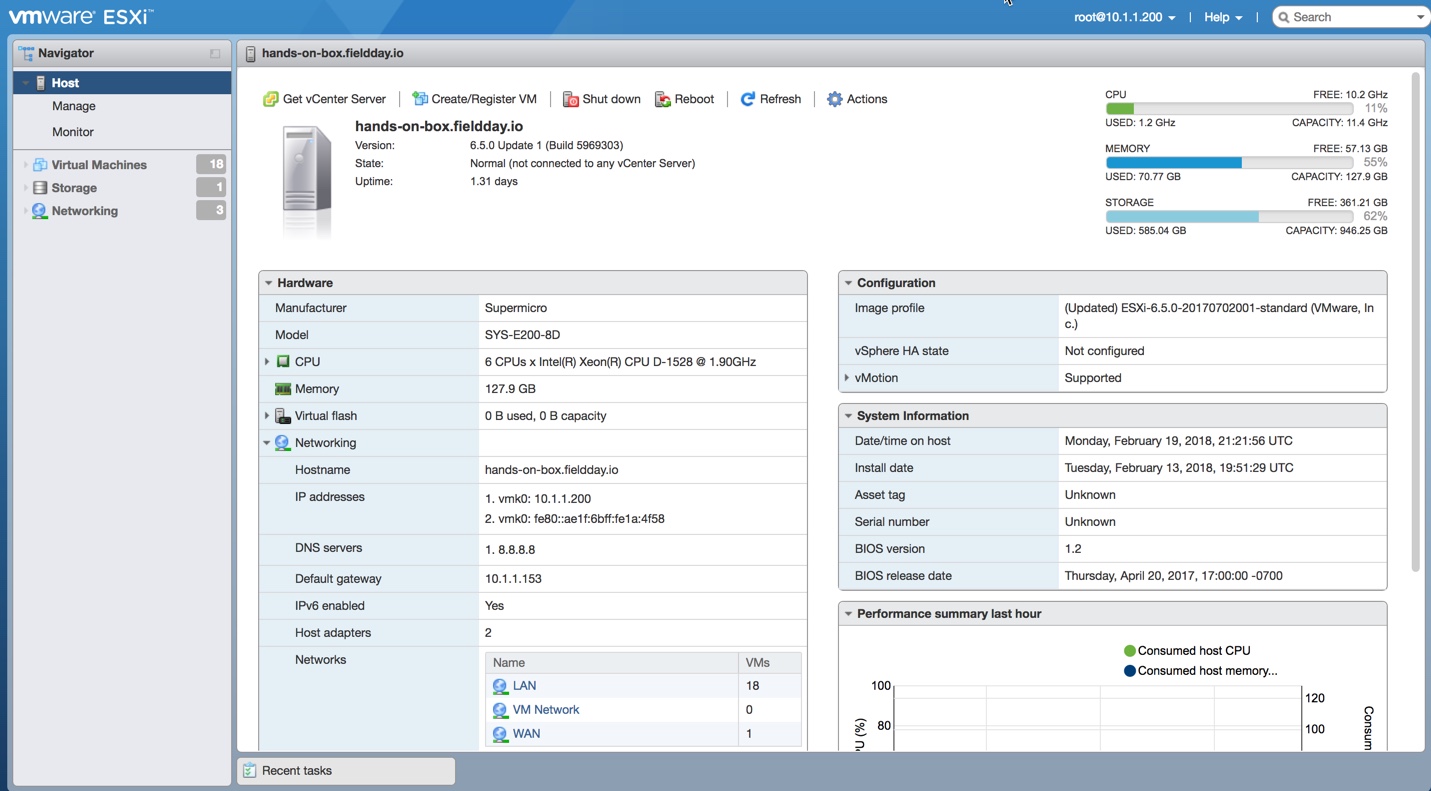
Task: Expand Virtual Machines tree node arrow
Action: [25, 164]
